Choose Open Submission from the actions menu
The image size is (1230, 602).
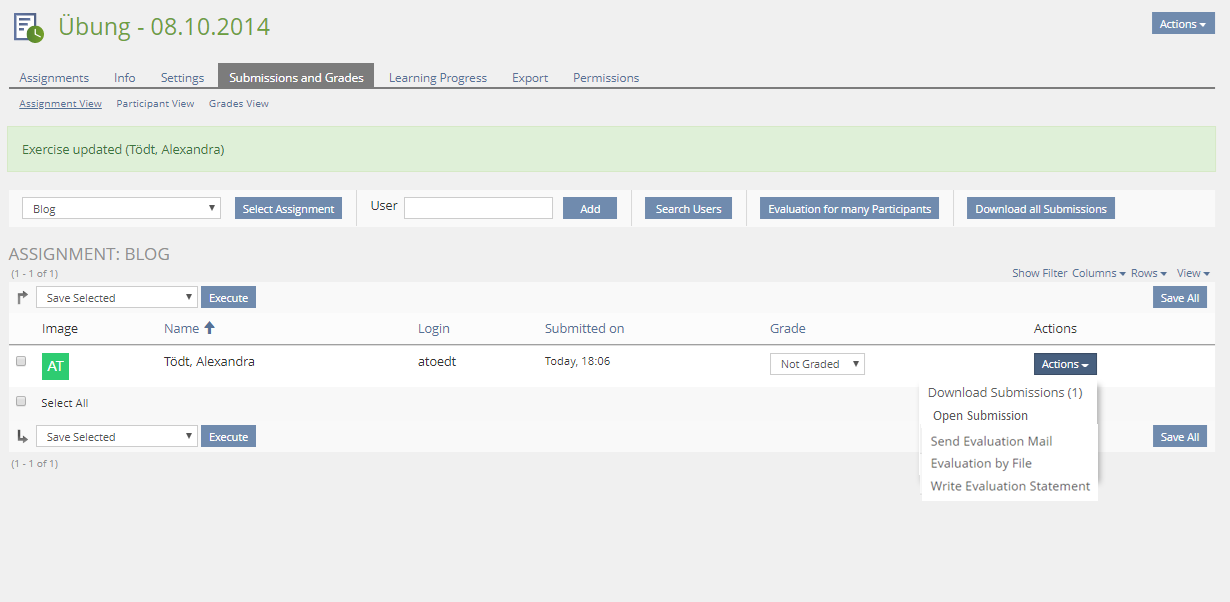[980, 416]
